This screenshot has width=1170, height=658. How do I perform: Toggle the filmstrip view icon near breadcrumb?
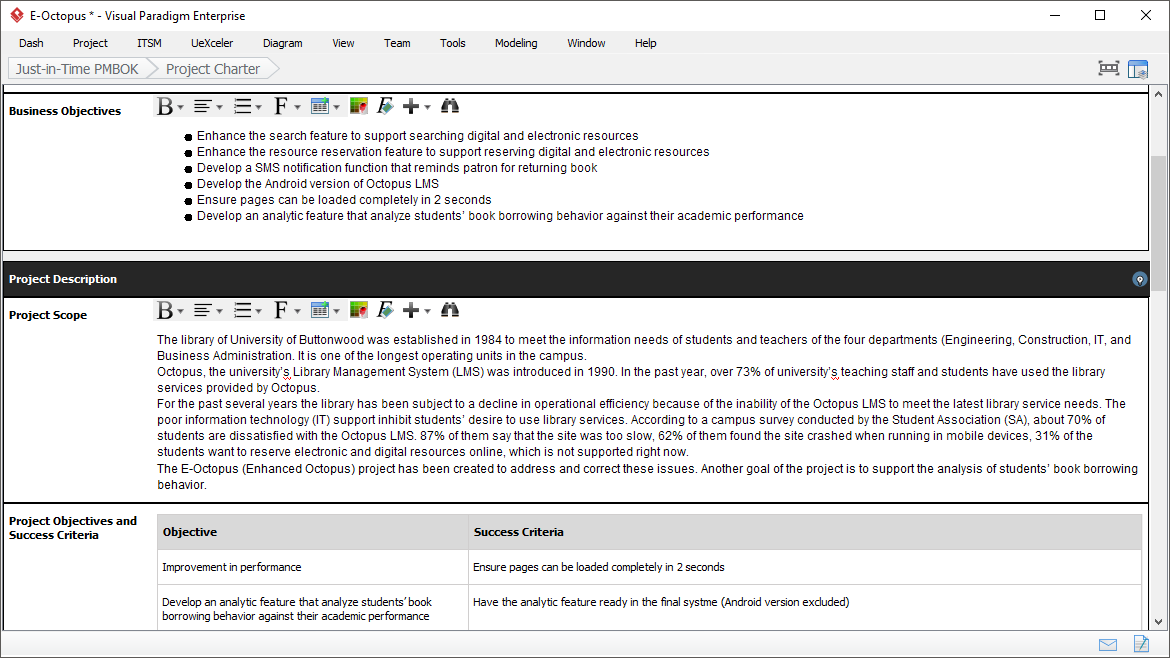pos(1108,68)
